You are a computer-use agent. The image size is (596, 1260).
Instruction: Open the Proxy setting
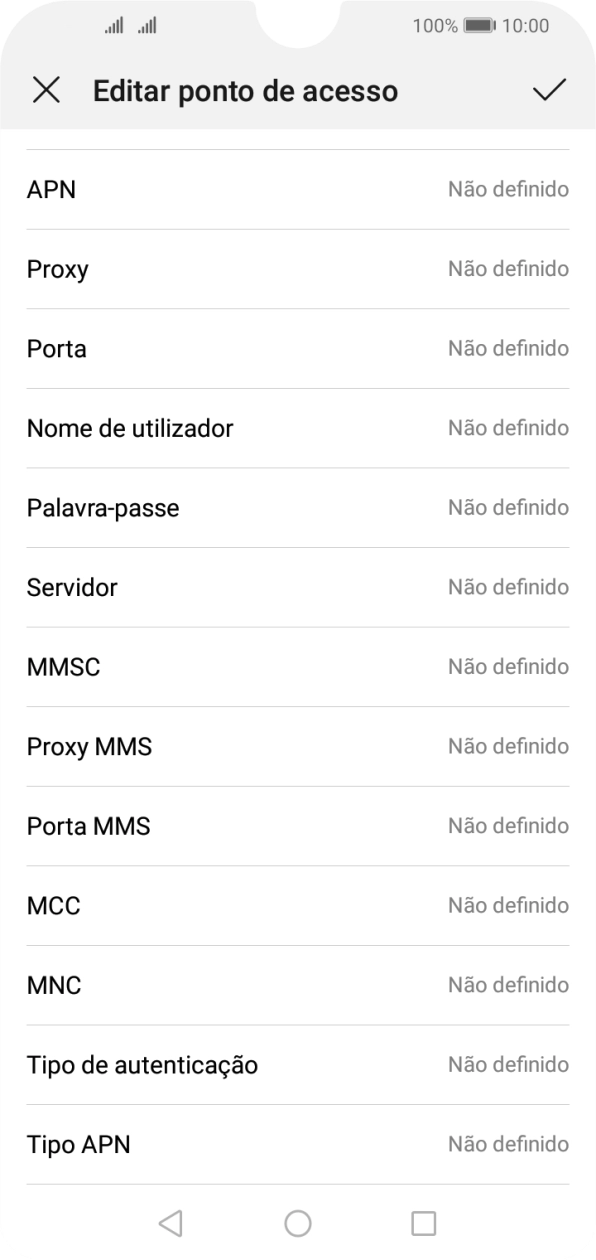298,268
